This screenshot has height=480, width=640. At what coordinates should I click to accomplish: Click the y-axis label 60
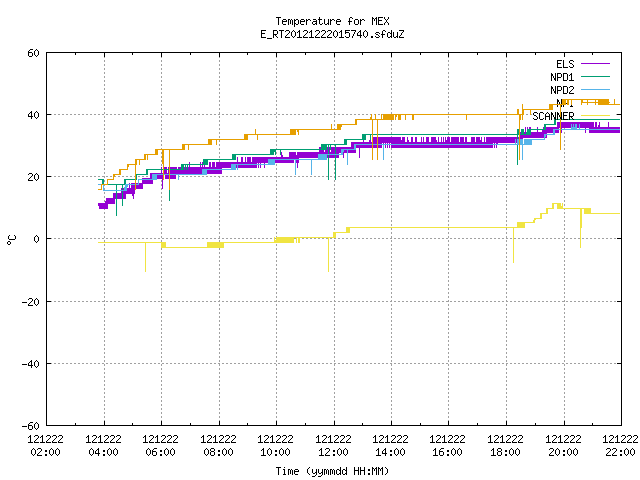[33, 53]
